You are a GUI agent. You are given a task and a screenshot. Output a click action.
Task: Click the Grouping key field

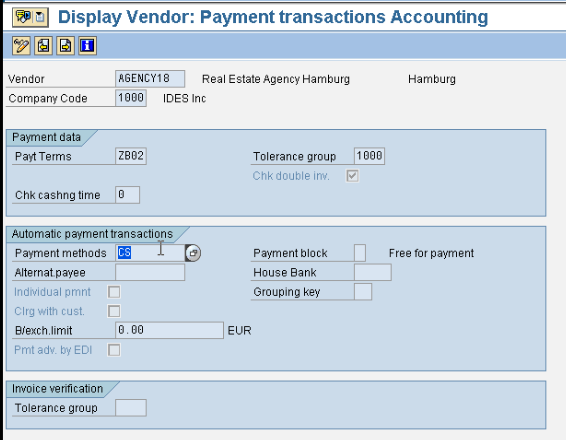pos(363,292)
